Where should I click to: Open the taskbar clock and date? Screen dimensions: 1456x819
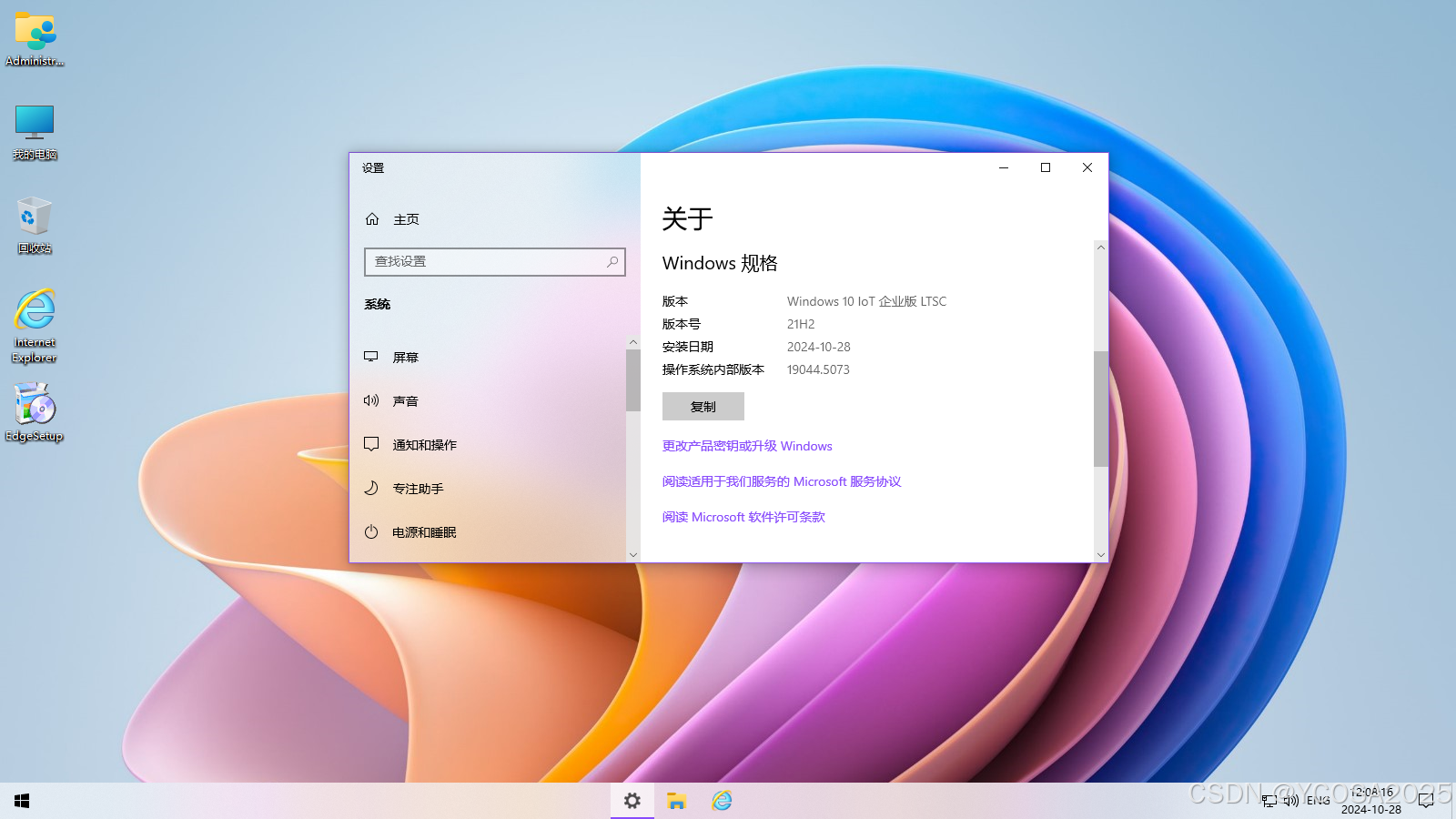(x=1371, y=801)
